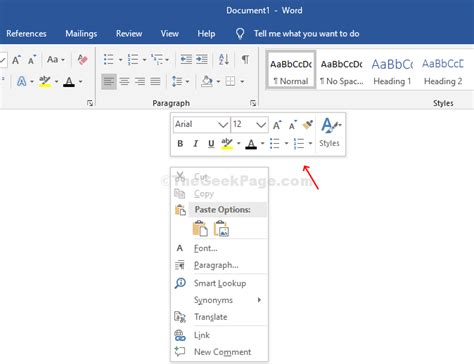The width and height of the screenshot is (474, 364).
Task: Open the Mailings tab
Action: 81,34
